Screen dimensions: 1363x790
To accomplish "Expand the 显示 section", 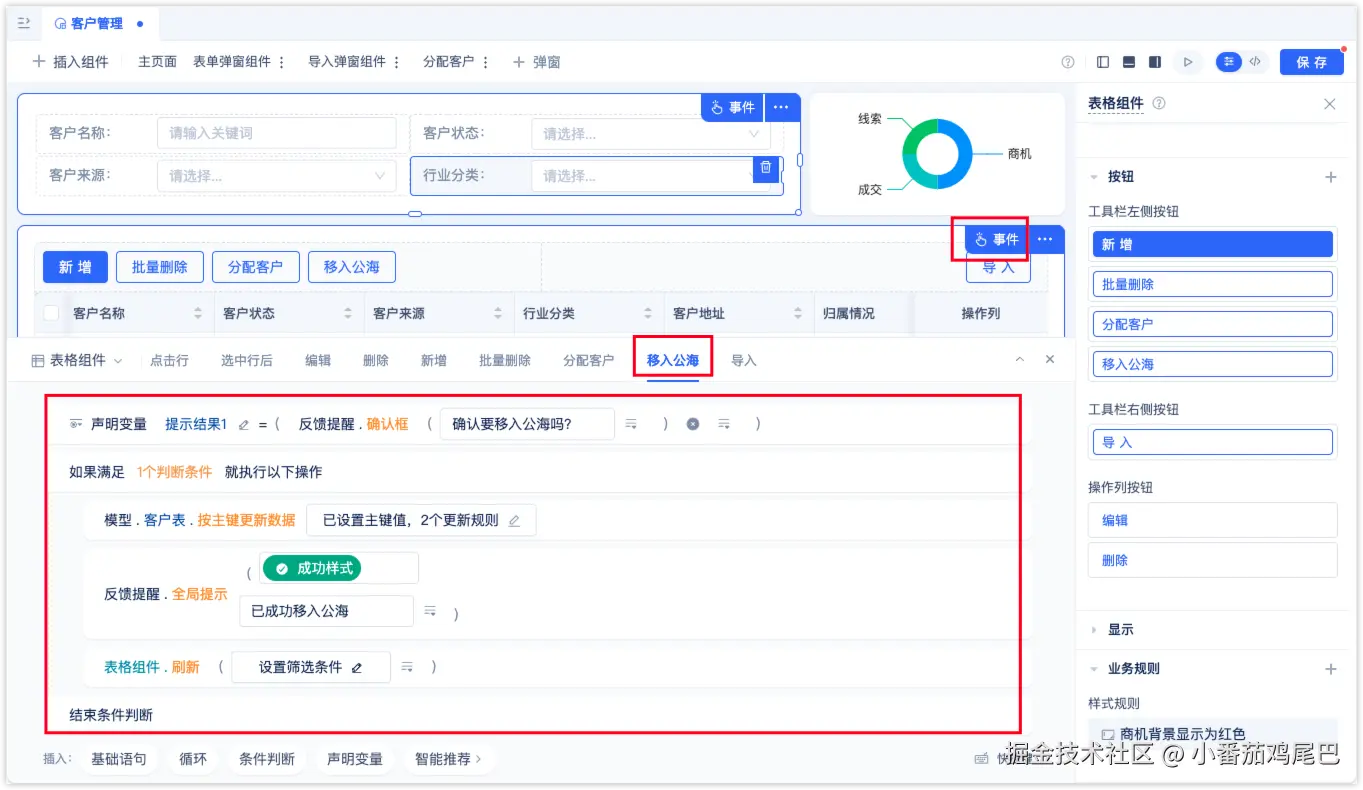I will (1094, 630).
